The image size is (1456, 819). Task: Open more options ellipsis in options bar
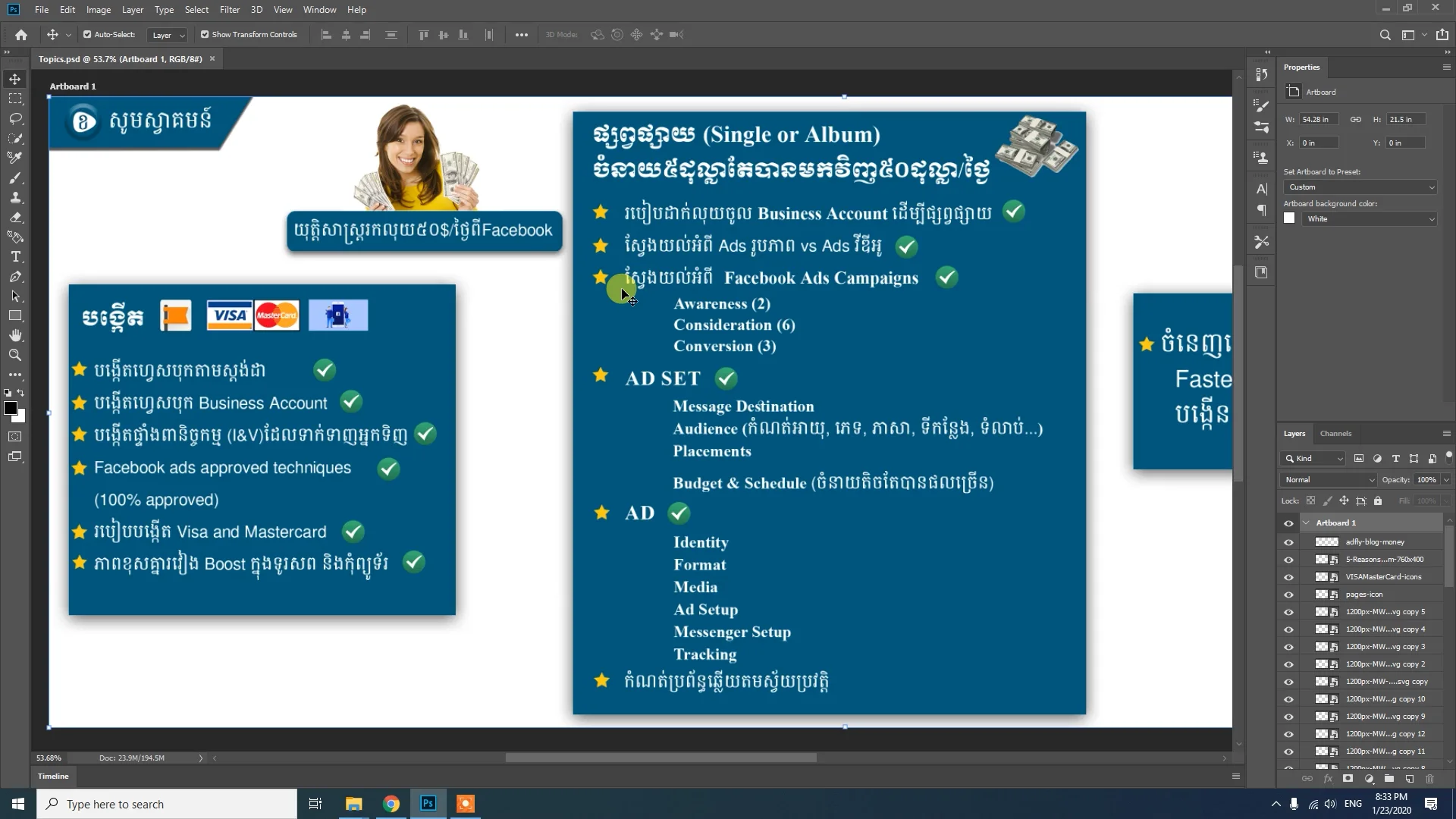522,35
